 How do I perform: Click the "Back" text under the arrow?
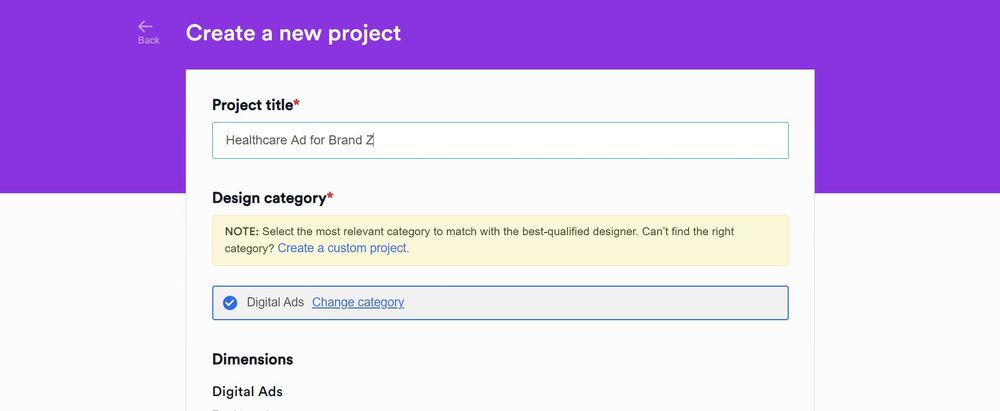tap(149, 40)
